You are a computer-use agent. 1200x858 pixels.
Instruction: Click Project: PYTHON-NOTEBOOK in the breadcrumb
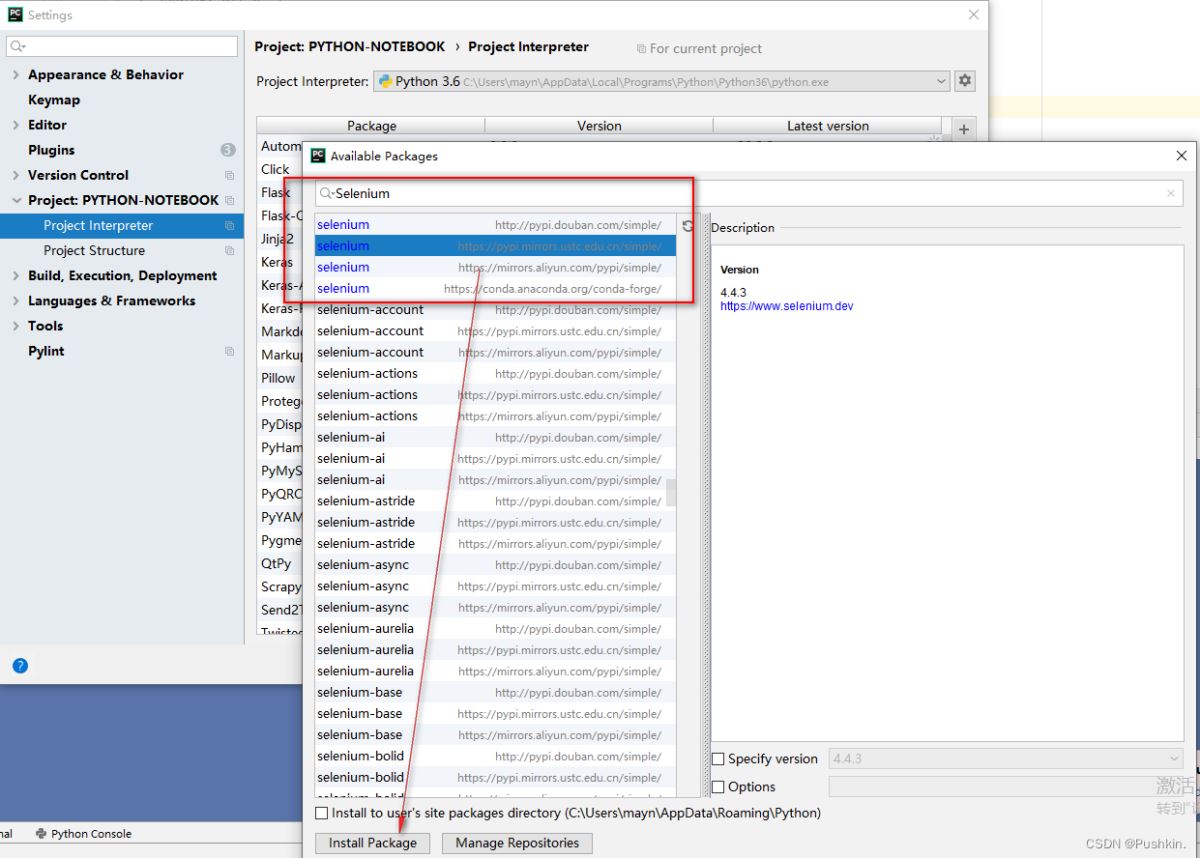(x=350, y=47)
